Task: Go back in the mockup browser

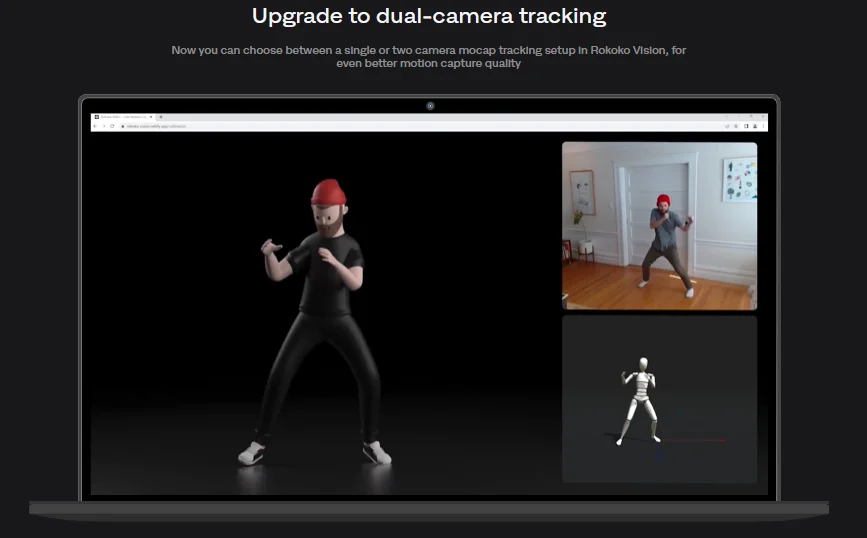Action: pyautogui.click(x=95, y=126)
